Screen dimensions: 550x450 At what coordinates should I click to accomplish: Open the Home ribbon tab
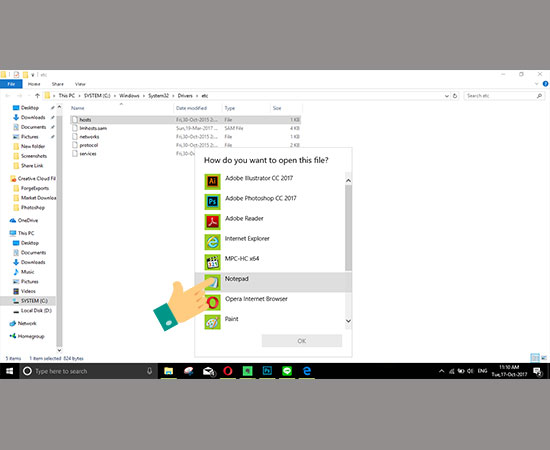[x=34, y=84]
